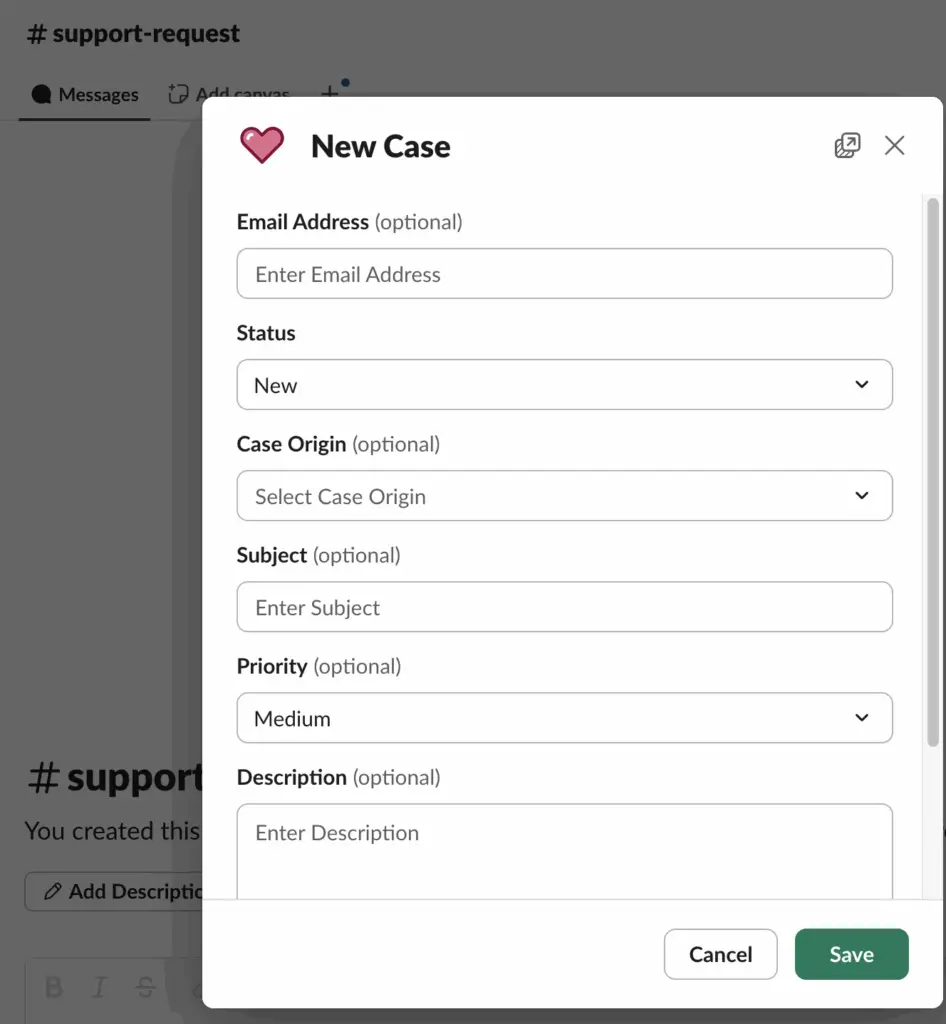Image resolution: width=946 pixels, height=1024 pixels.
Task: Click the plus icon next to Add canvas
Action: [x=330, y=92]
